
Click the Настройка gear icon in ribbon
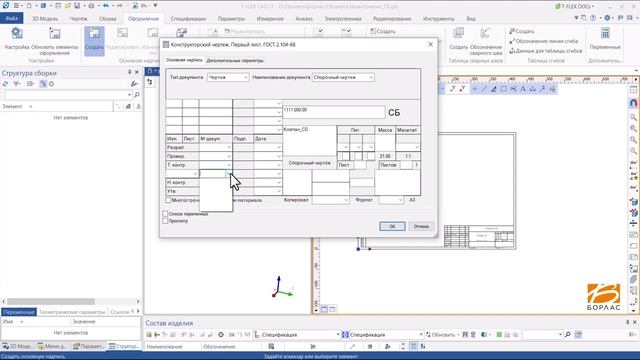17,34
